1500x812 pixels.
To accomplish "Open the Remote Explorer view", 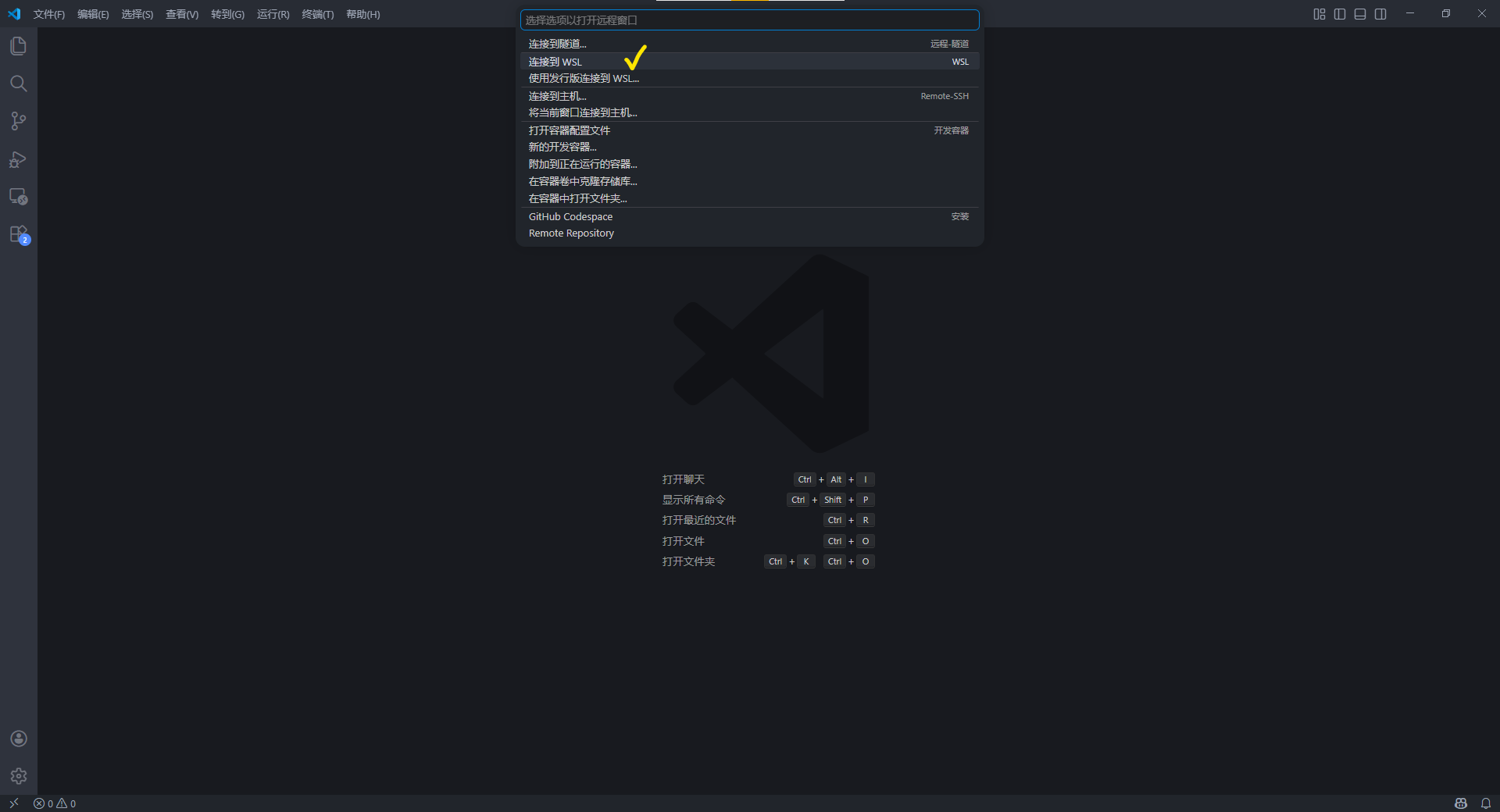I will pos(19,197).
